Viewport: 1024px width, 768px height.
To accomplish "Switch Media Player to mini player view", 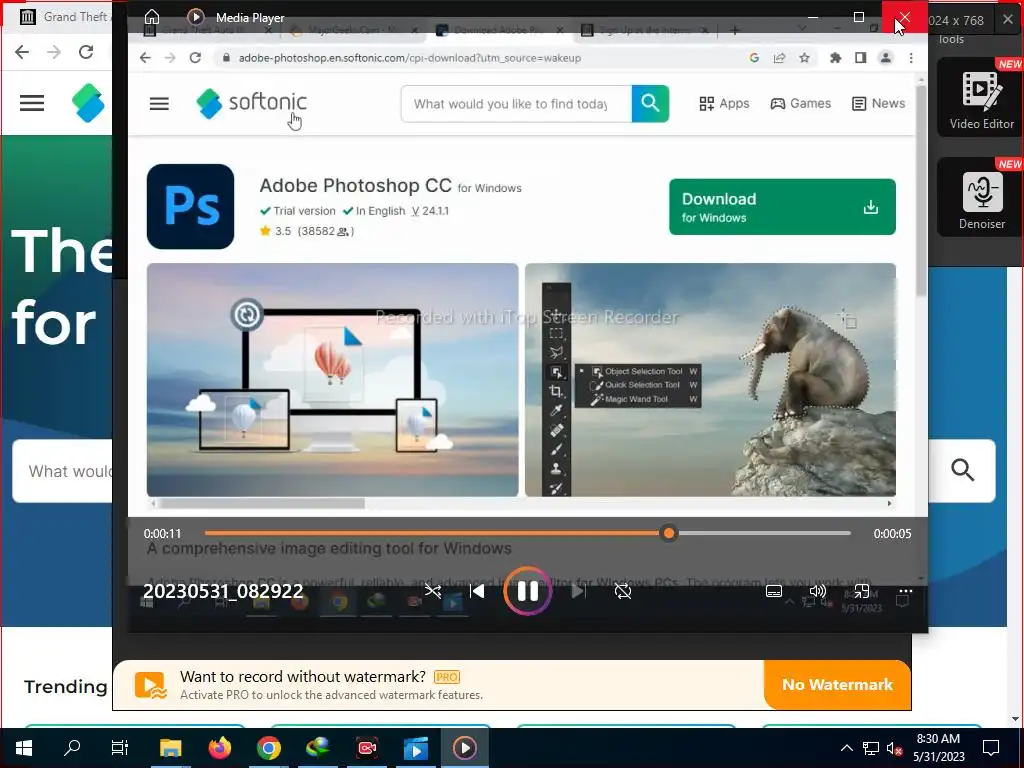I will [x=861, y=592].
